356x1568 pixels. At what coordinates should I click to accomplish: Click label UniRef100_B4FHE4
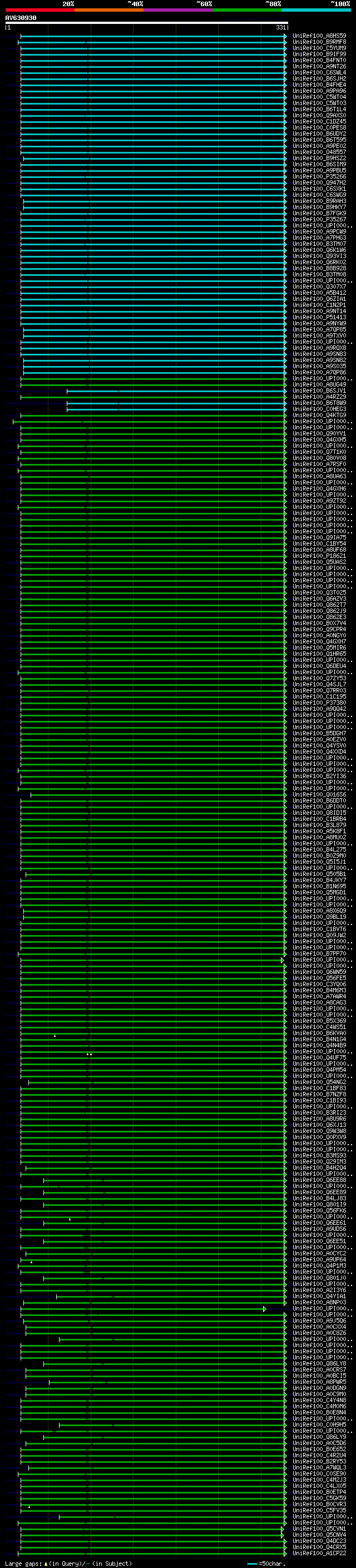(319, 85)
